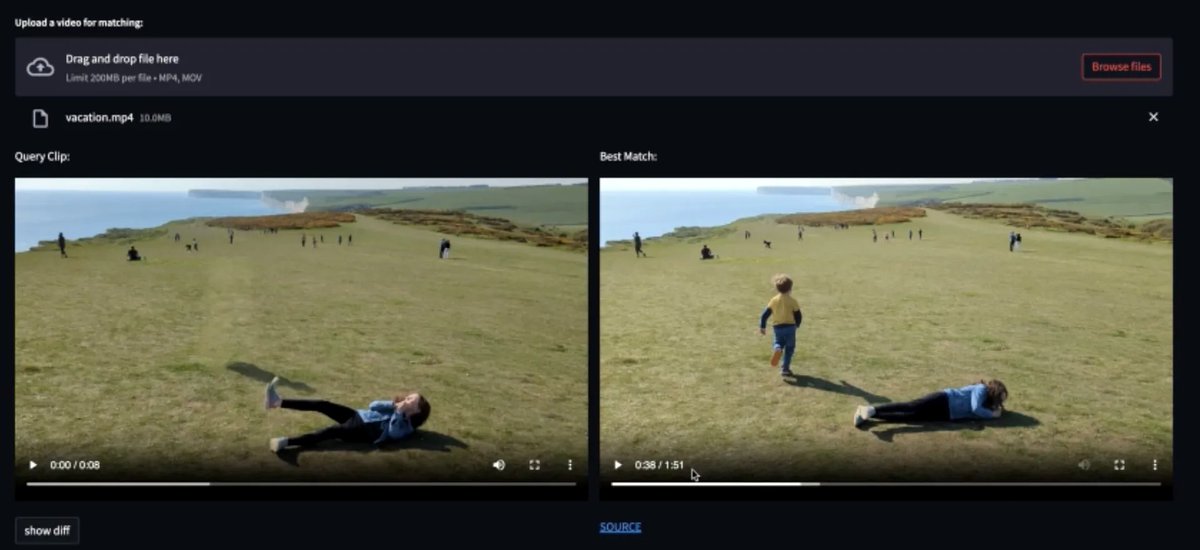Seek within the Query Clip progress bar
The width and height of the screenshot is (1200, 550).
tap(300, 484)
